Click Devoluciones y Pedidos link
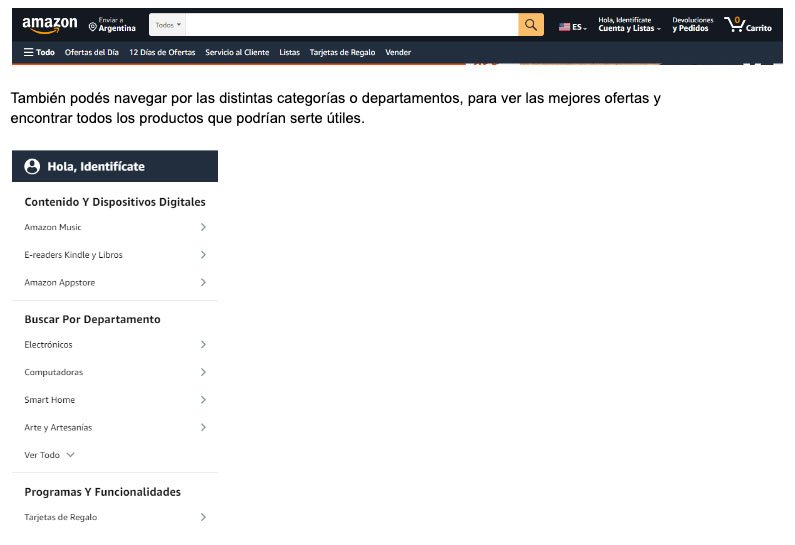795x545 pixels. point(693,24)
